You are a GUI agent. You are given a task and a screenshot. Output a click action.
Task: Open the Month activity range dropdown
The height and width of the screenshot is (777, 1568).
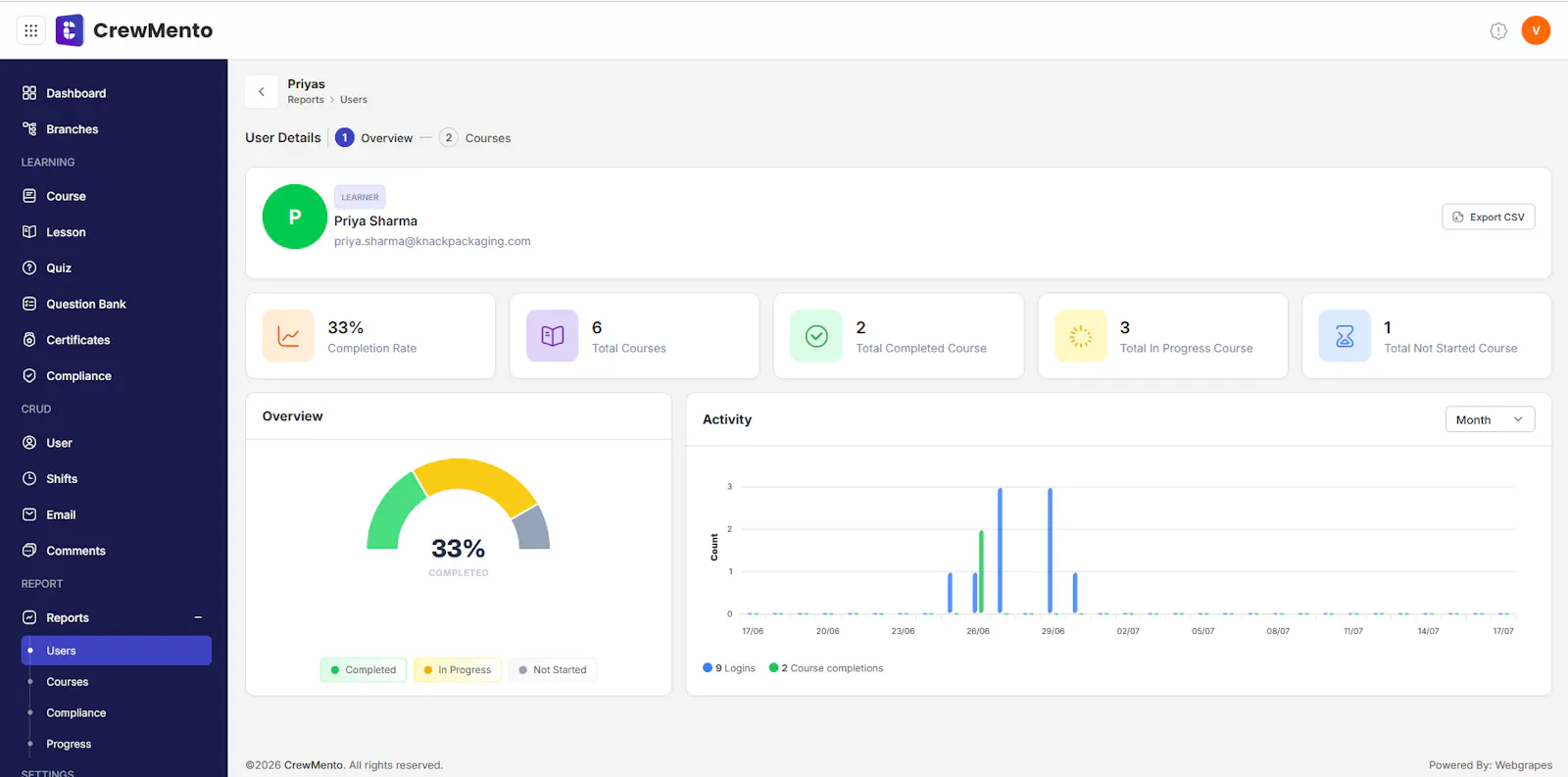tap(1490, 419)
